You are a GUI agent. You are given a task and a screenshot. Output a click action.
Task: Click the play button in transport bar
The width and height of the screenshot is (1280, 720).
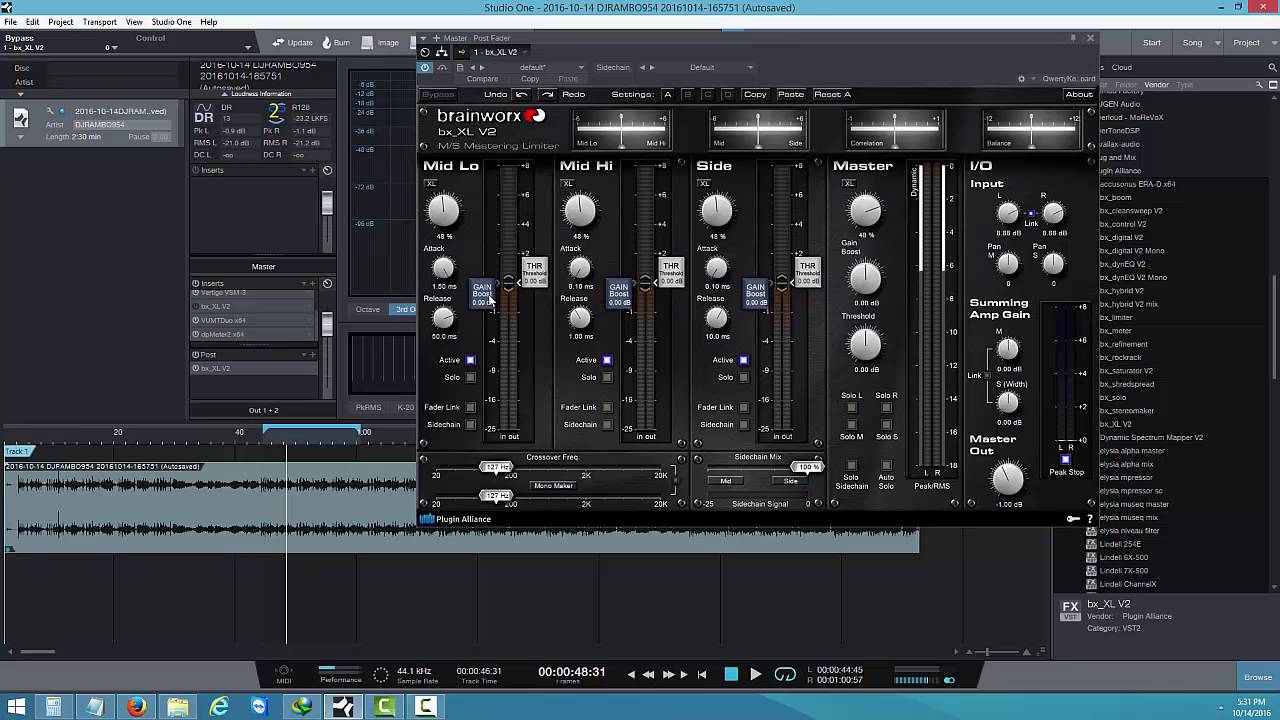pos(755,674)
